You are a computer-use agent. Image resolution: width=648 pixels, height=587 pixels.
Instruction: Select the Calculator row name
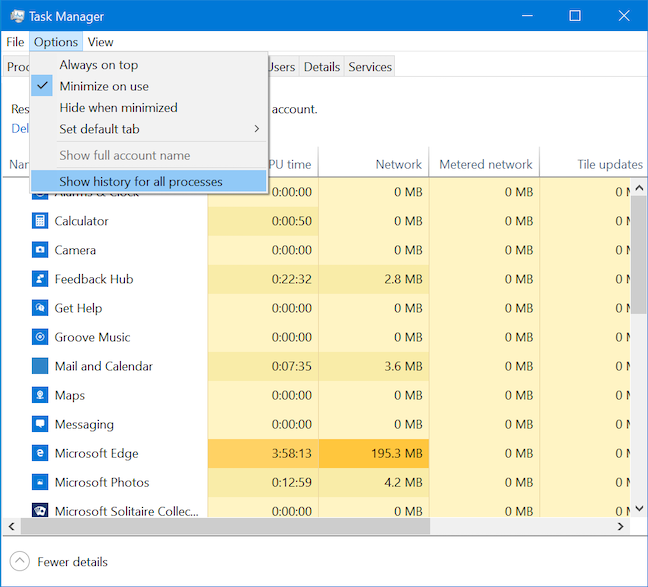pos(81,221)
